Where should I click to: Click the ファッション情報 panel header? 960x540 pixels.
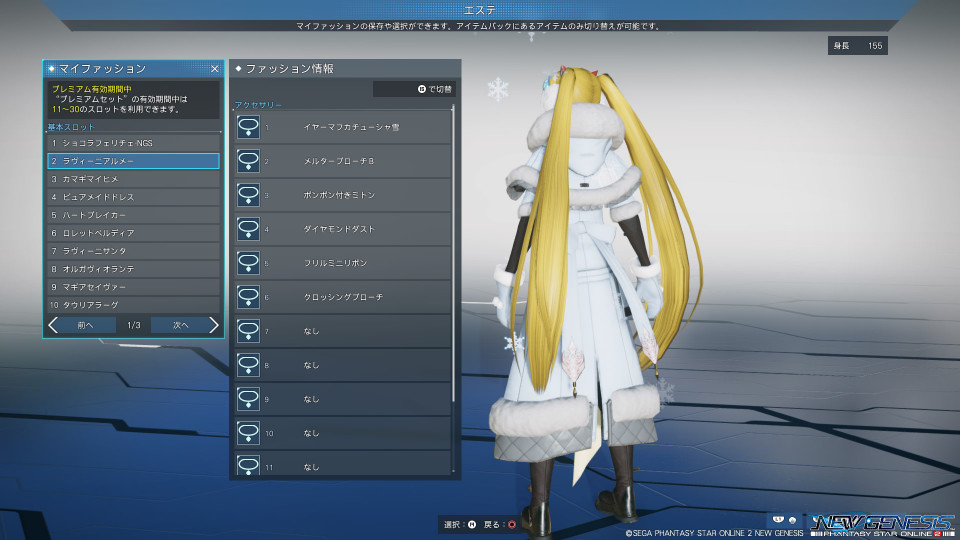point(345,69)
